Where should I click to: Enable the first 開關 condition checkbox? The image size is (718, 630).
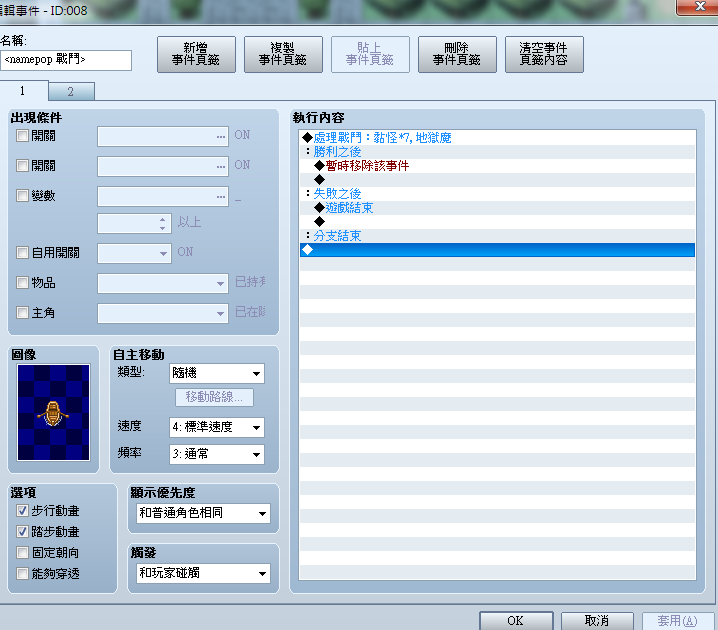coord(22,136)
